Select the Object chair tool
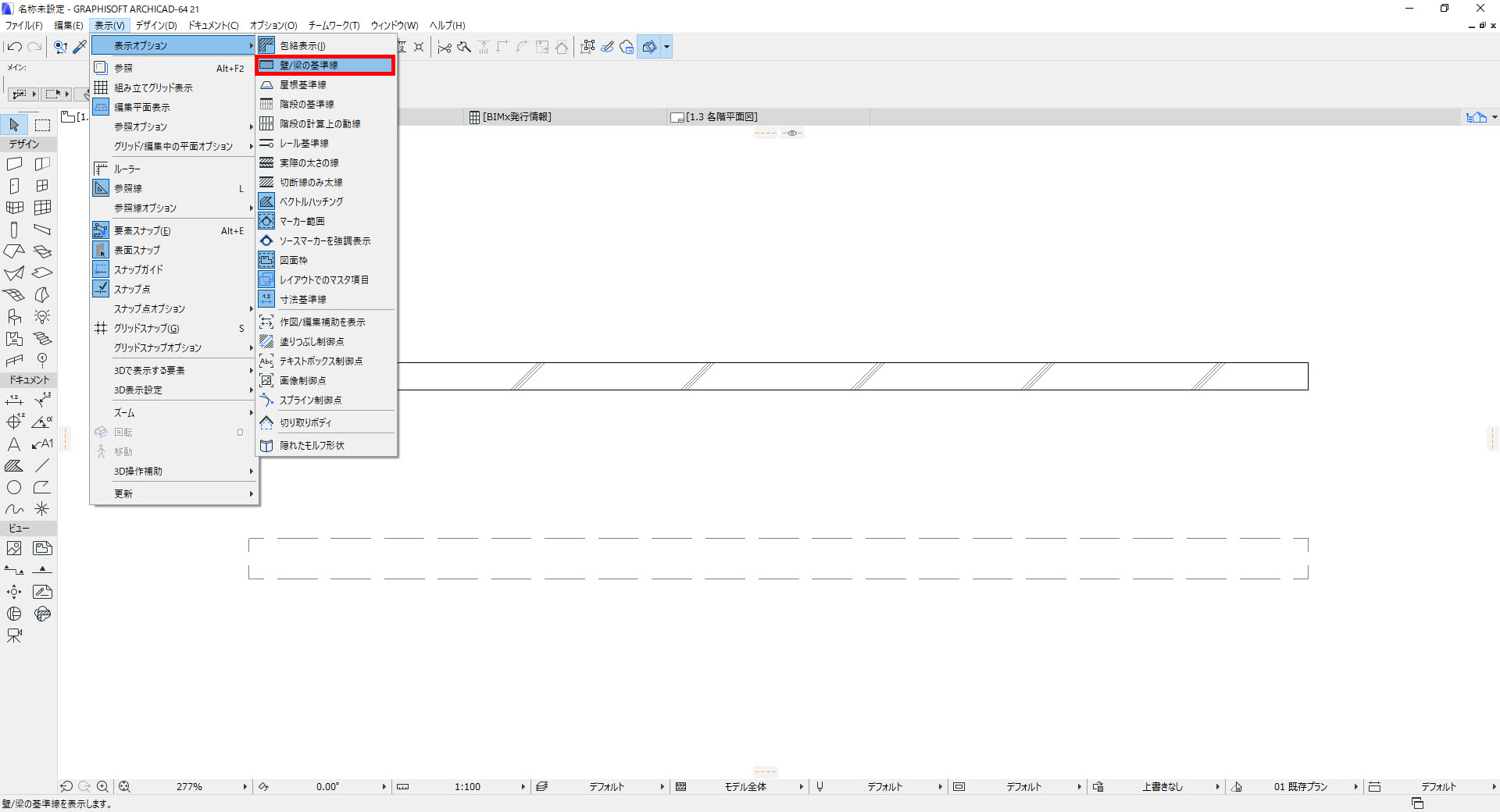The height and width of the screenshot is (812, 1500). click(14, 317)
